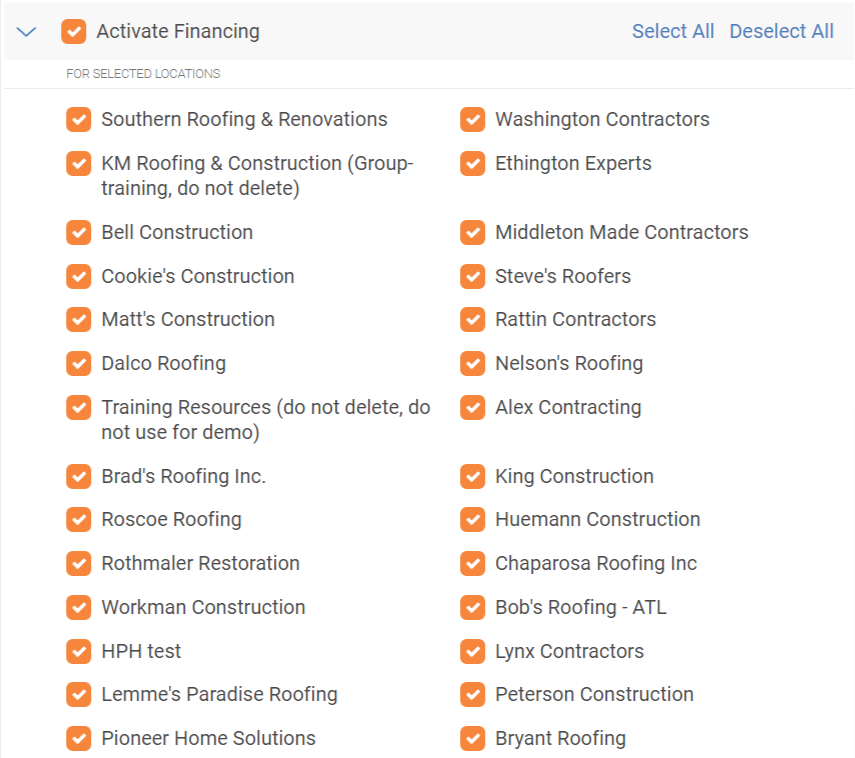Toggle the Bell Construction checkbox
This screenshot has width=855, height=758.
(x=79, y=232)
